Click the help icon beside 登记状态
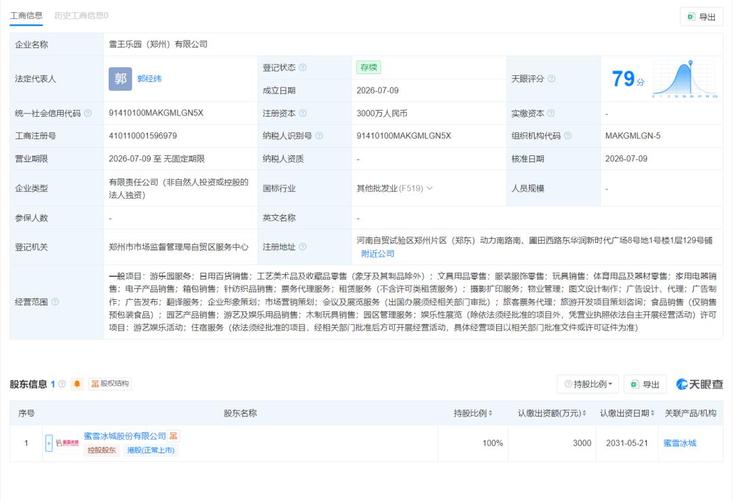 (x=302, y=67)
